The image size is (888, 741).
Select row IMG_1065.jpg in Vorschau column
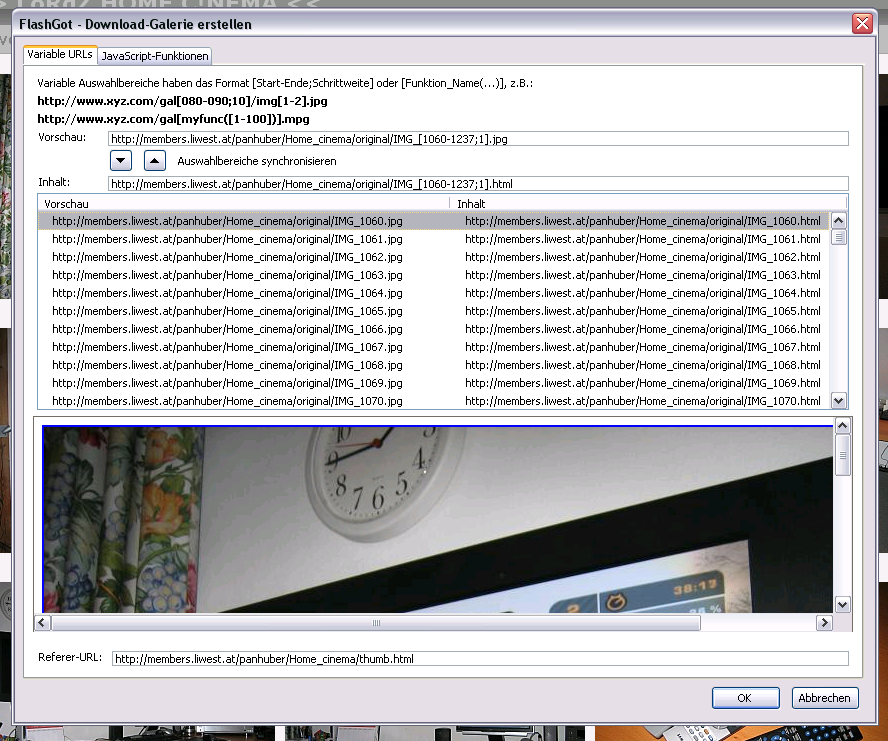click(x=227, y=311)
